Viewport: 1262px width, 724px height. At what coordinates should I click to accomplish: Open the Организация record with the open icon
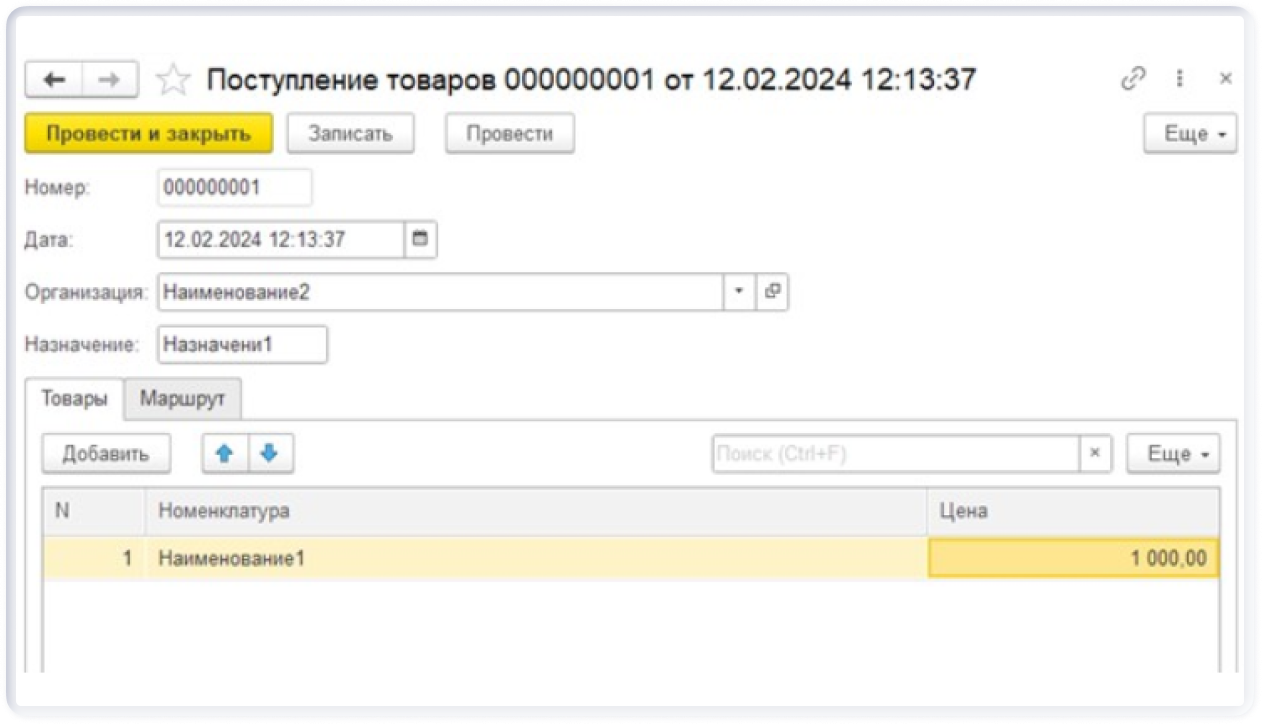tap(772, 292)
